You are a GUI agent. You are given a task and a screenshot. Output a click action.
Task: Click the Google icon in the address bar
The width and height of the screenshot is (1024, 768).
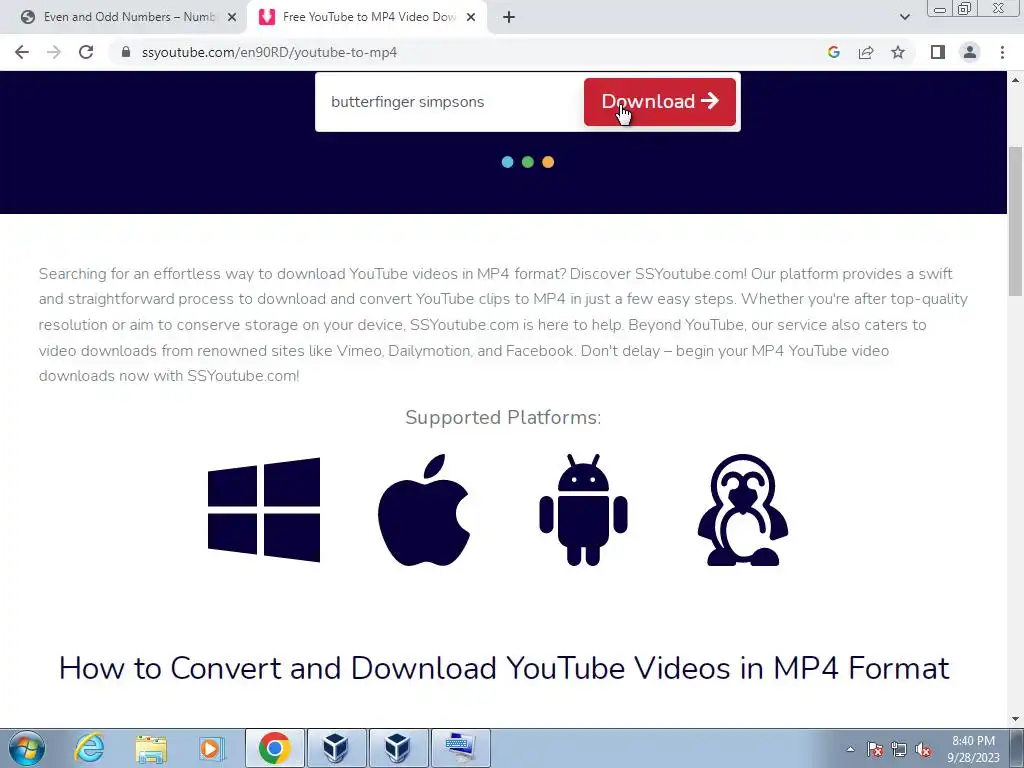833,52
